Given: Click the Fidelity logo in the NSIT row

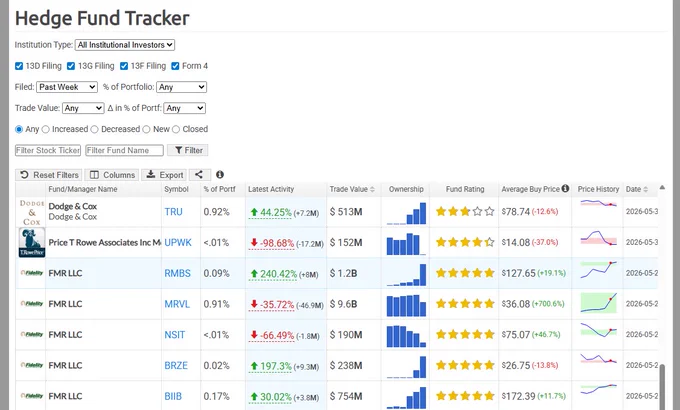Looking at the screenshot, I should pyautogui.click(x=32, y=335).
